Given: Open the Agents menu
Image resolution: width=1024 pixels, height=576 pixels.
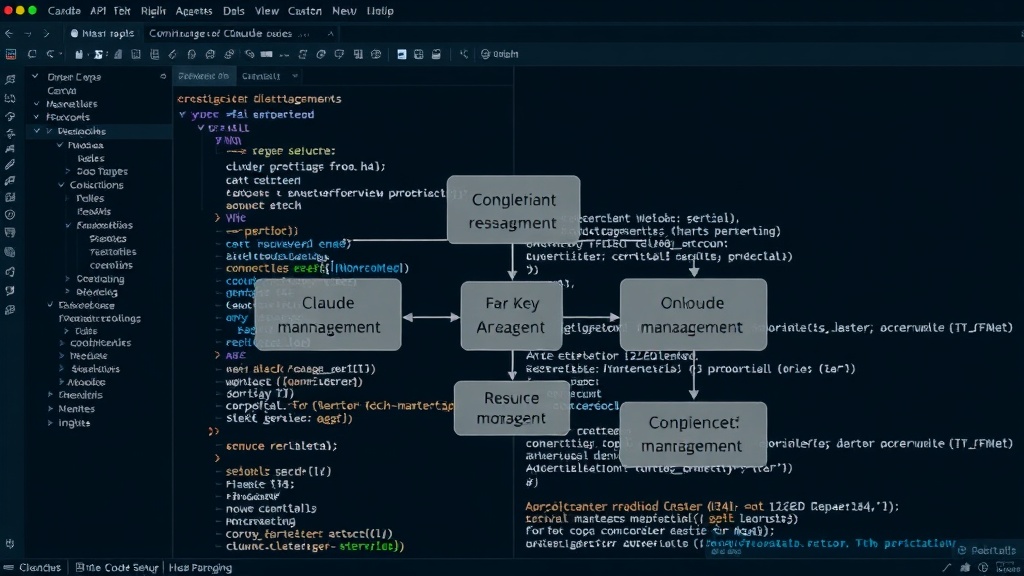Looking at the screenshot, I should tap(193, 11).
